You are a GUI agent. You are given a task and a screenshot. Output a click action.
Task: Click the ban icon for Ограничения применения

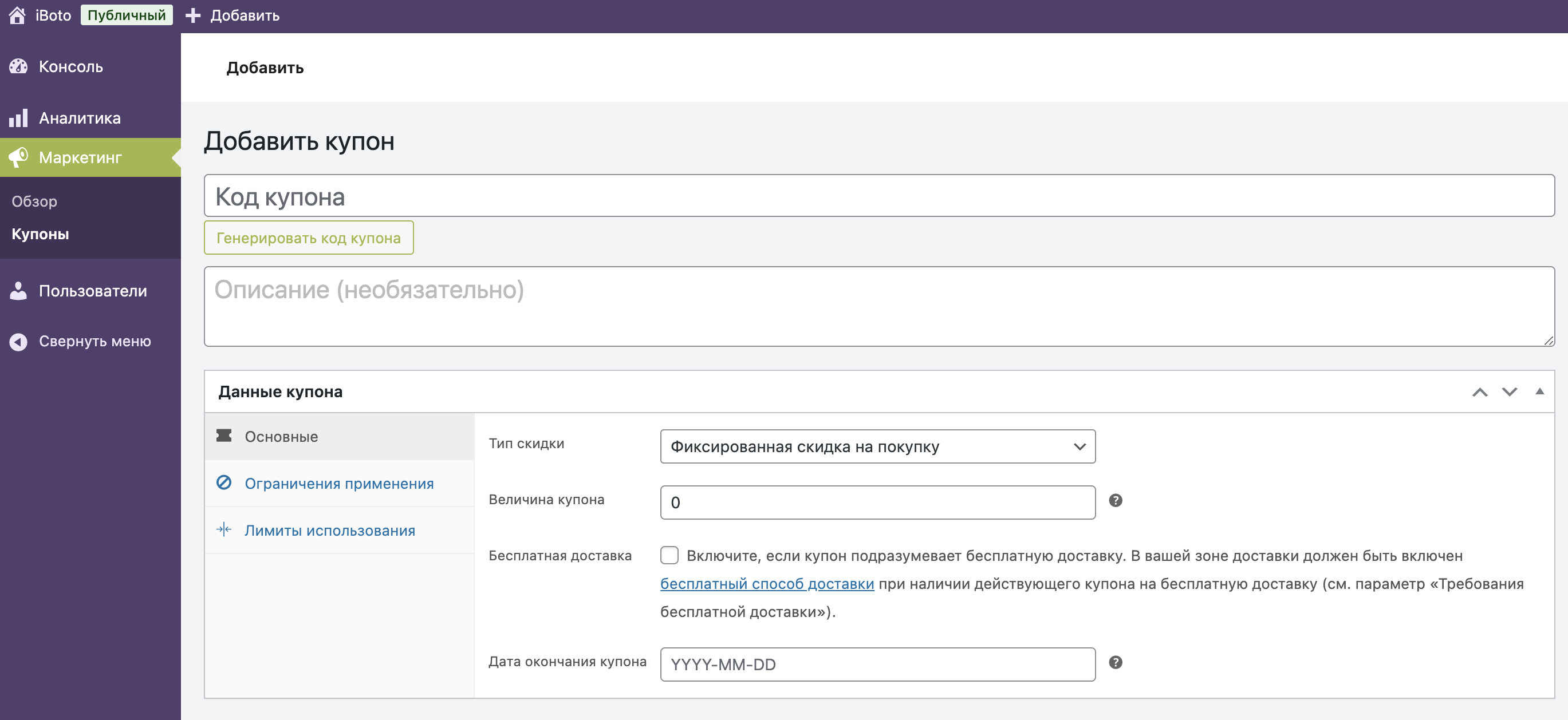coord(224,483)
